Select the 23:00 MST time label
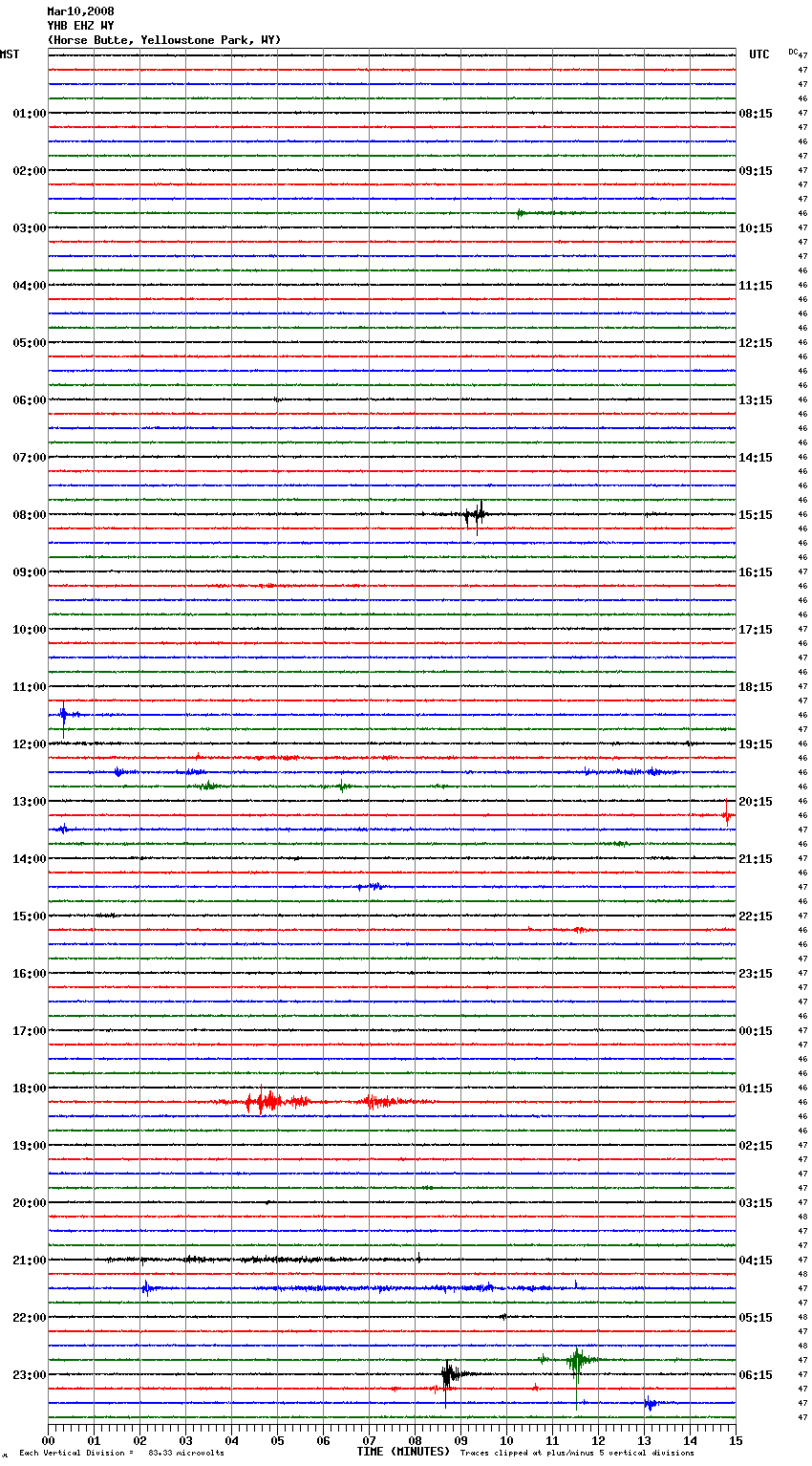Screen dimensions: 812x1466 coord(30,1375)
